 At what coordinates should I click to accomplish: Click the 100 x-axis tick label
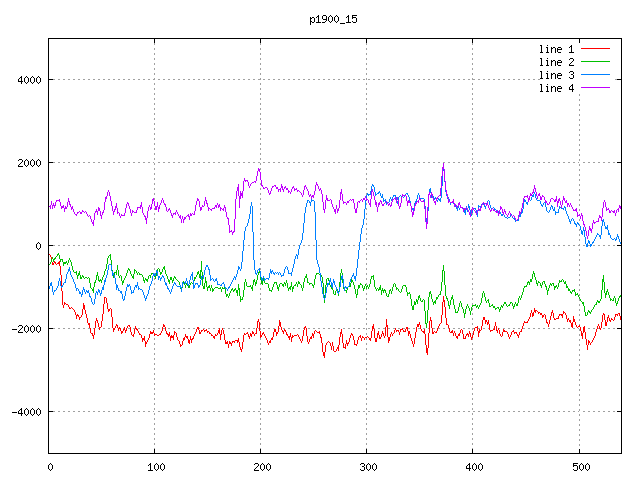point(155,466)
